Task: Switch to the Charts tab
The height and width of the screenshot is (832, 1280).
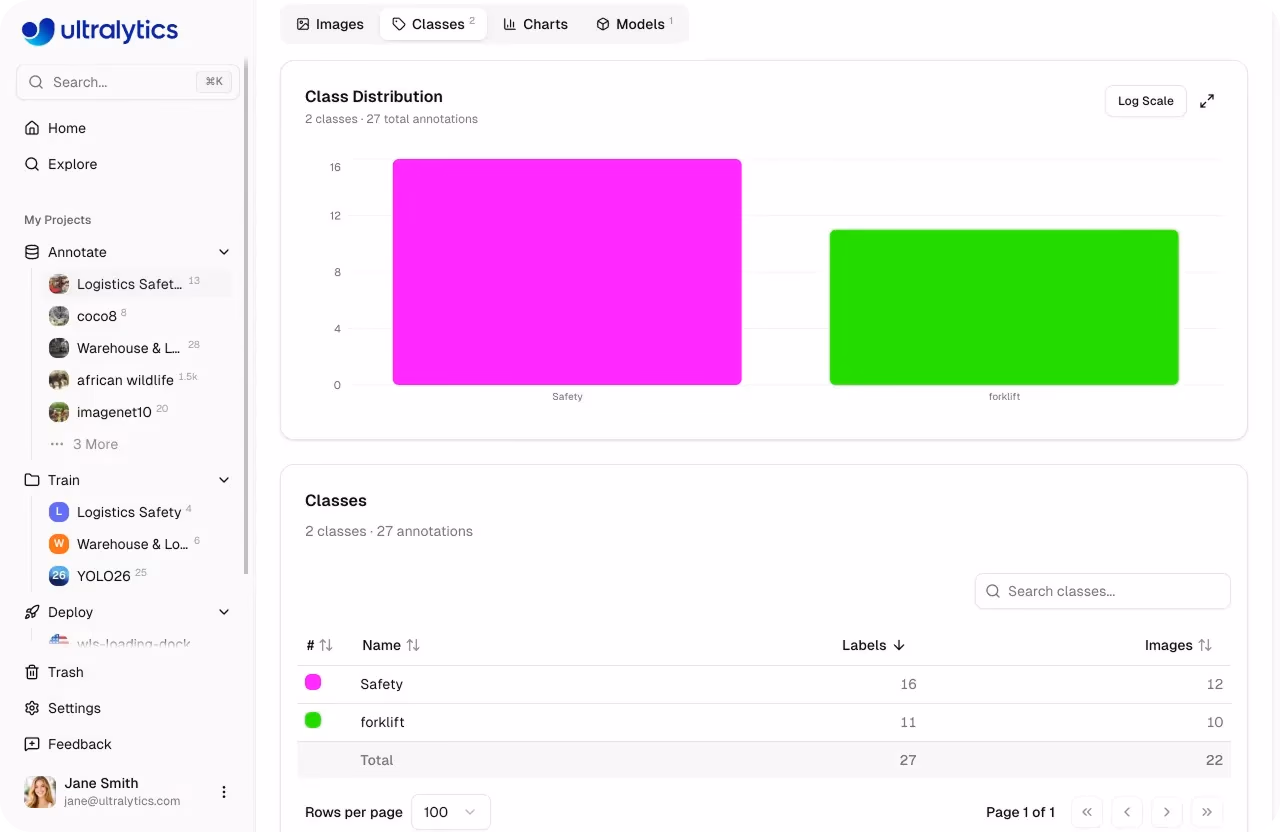Action: [x=535, y=24]
